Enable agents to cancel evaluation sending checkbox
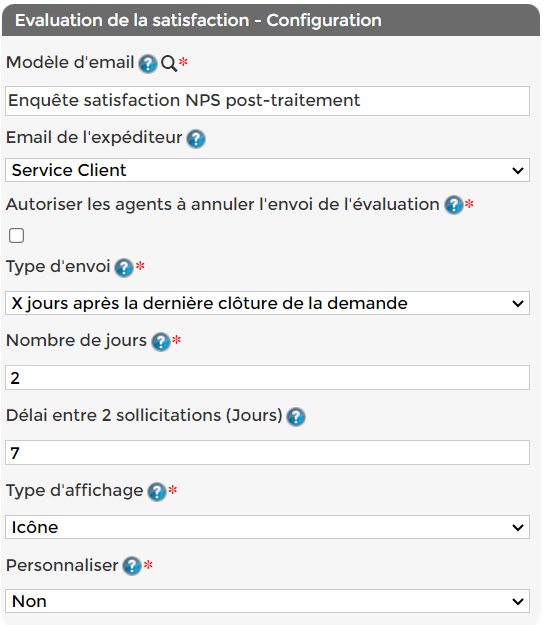 point(16,236)
